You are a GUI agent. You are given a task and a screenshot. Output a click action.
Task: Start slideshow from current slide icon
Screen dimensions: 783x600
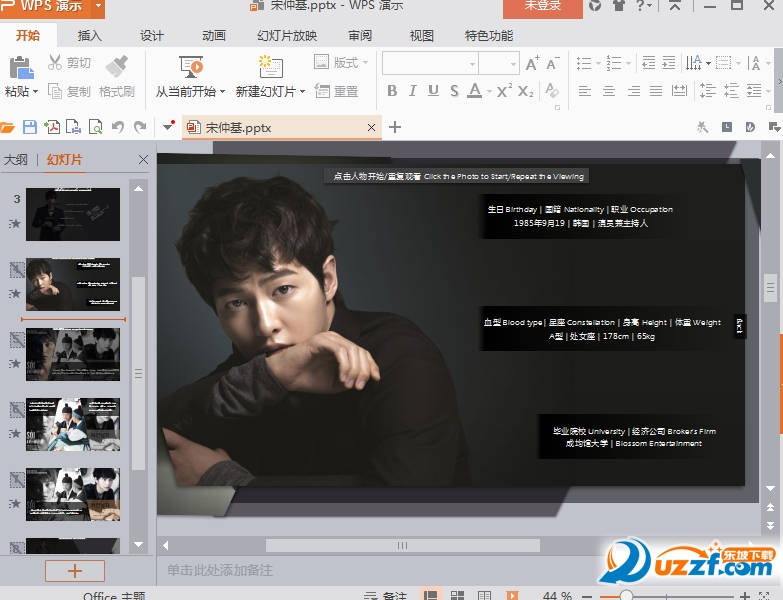click(191, 67)
